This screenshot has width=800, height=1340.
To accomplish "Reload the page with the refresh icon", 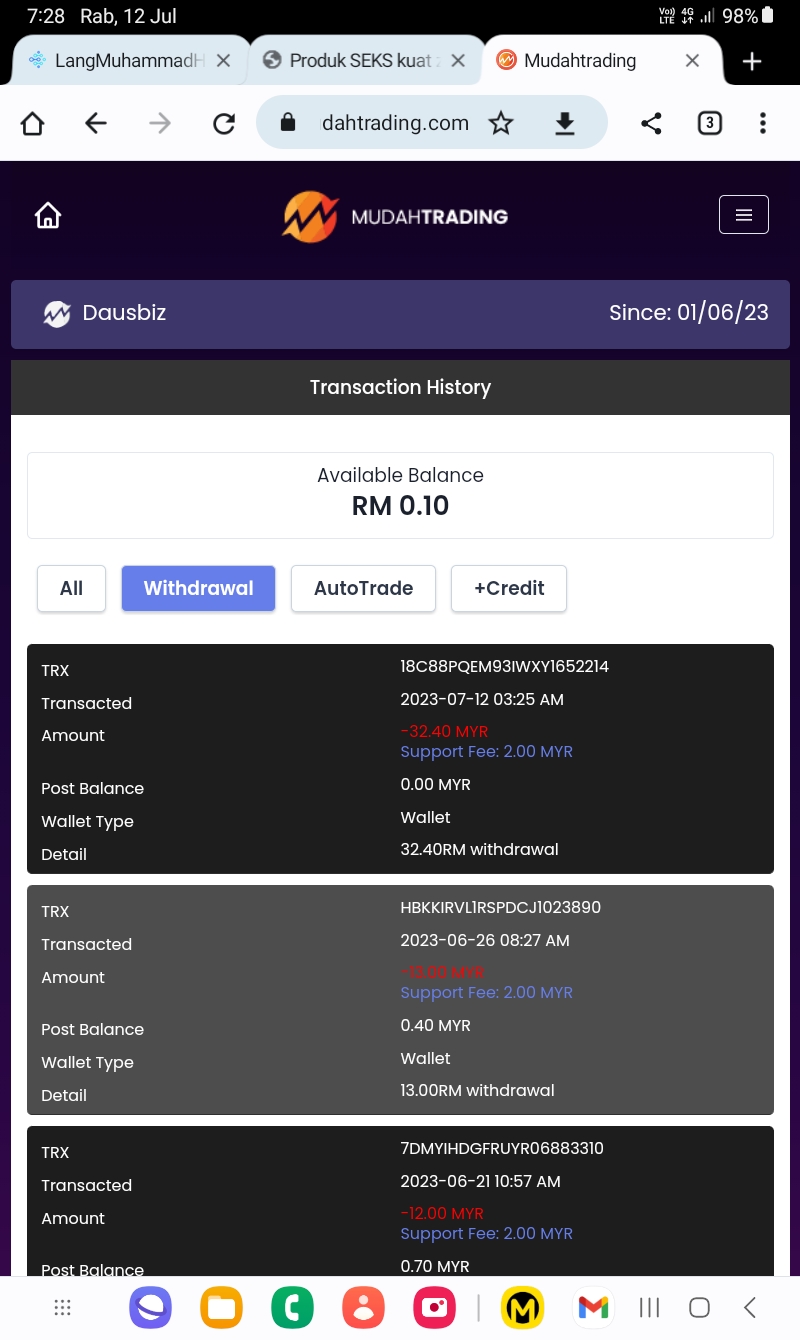I will coord(224,123).
